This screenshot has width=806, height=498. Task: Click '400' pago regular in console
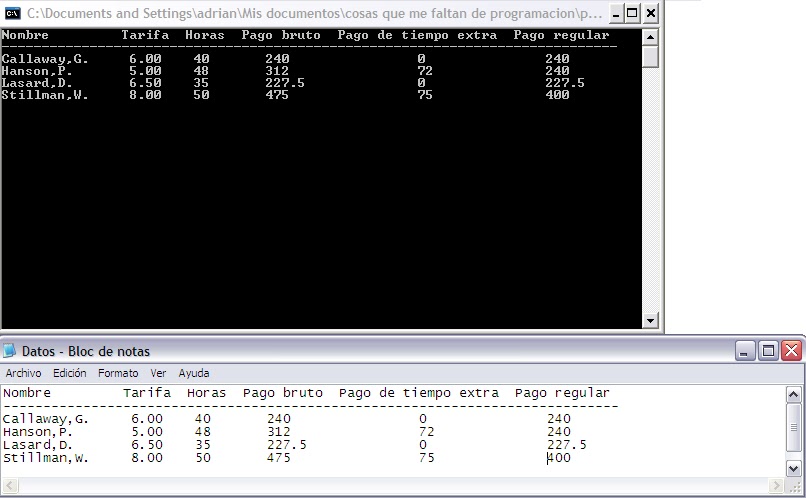click(x=558, y=95)
